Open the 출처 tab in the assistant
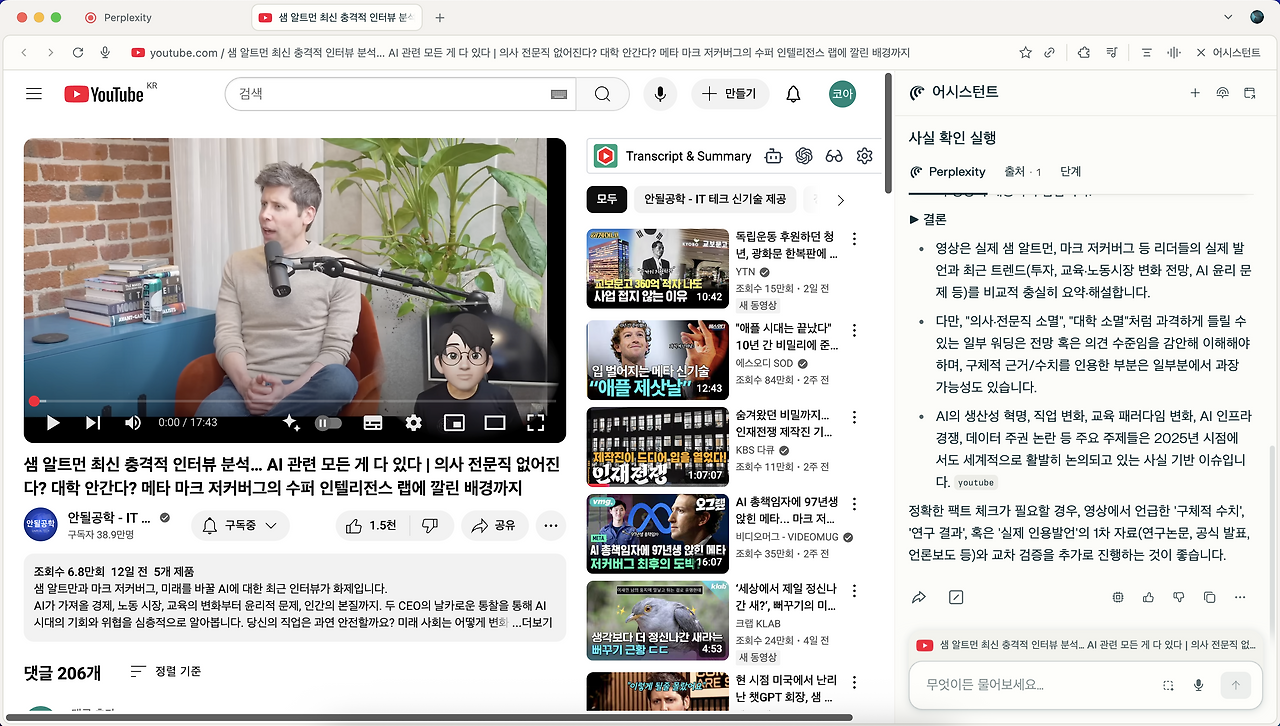This screenshot has height=726, width=1280. pyautogui.click(x=1022, y=171)
